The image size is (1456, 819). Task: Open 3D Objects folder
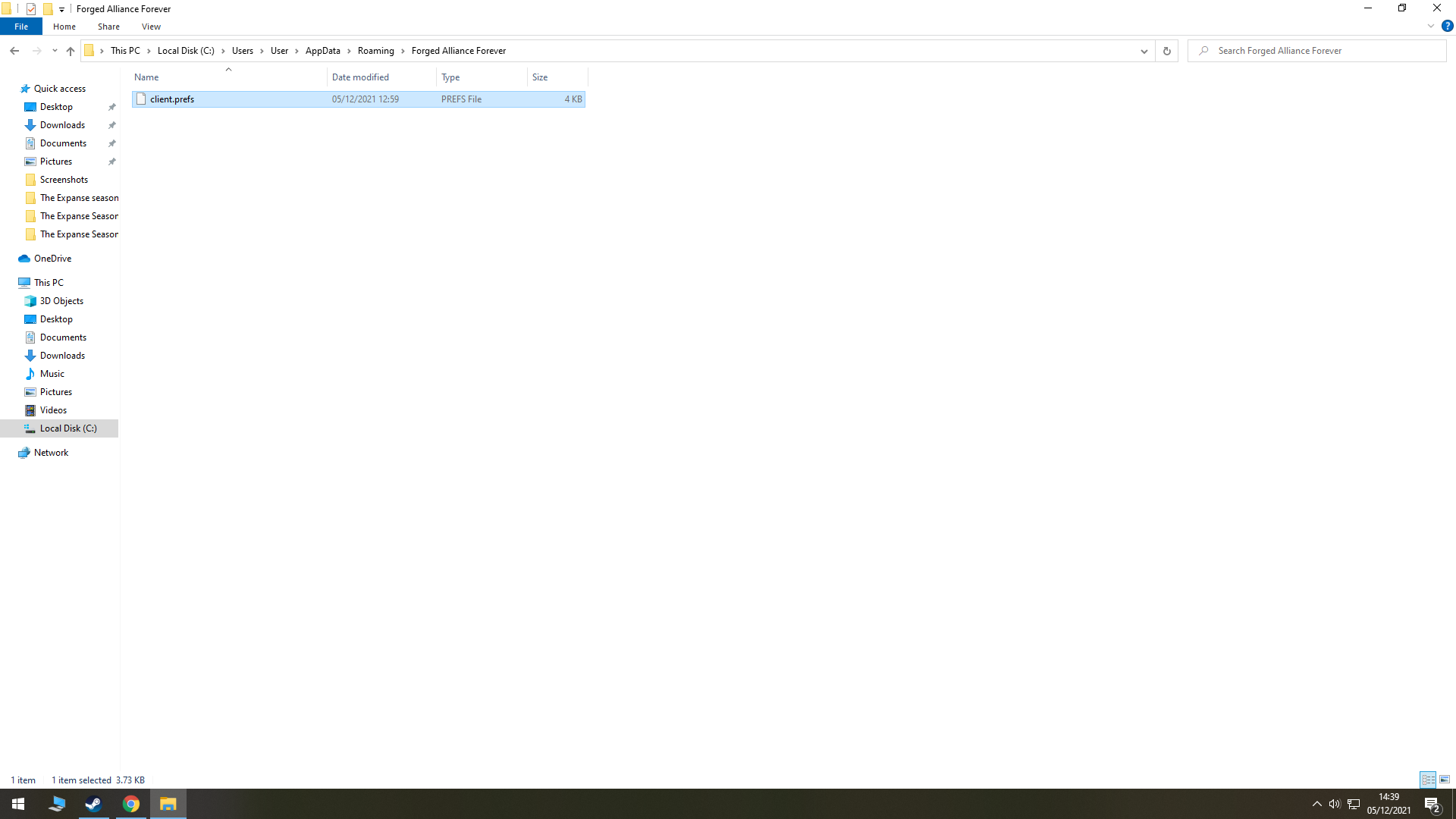coord(61,301)
